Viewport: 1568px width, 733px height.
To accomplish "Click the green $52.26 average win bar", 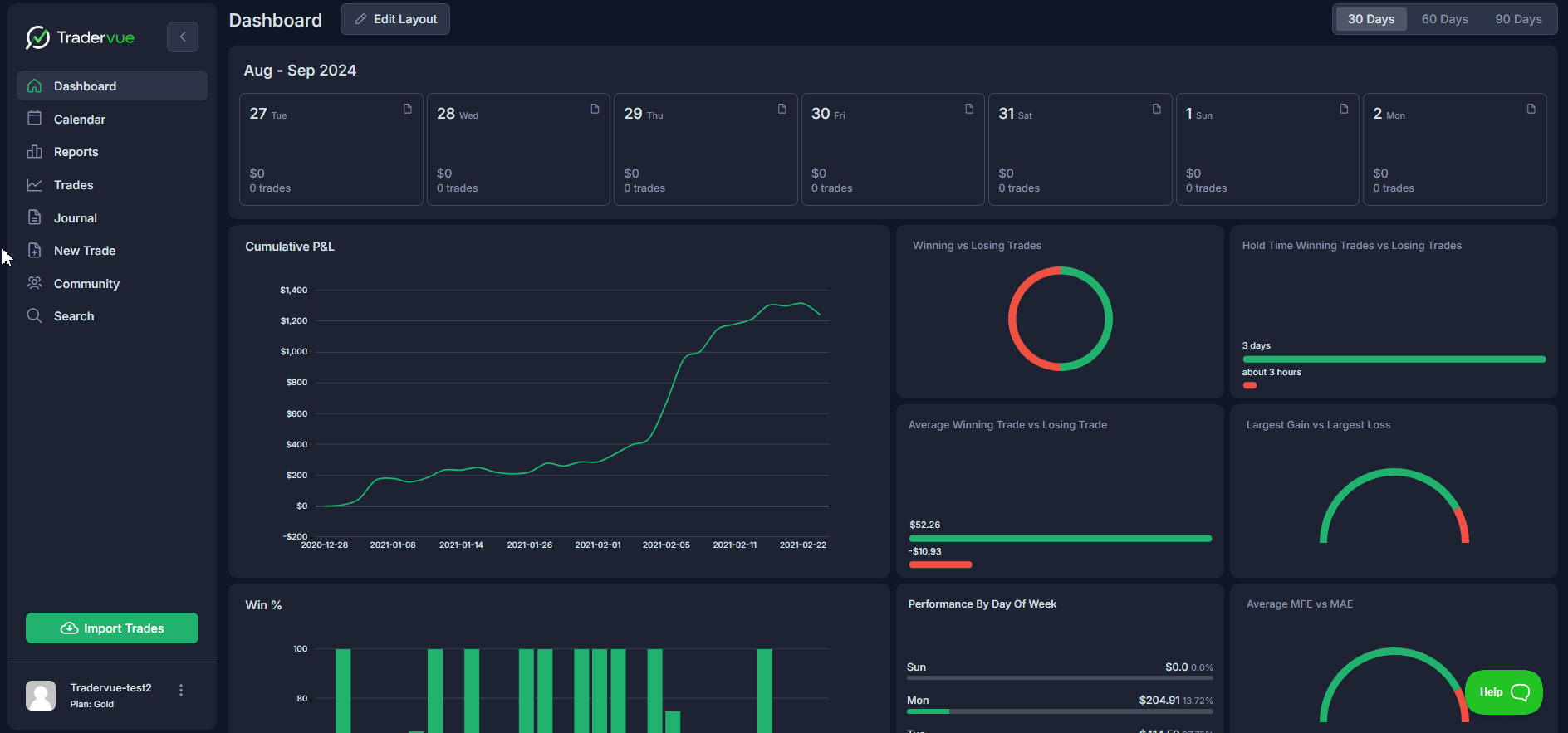I will click(x=1061, y=539).
